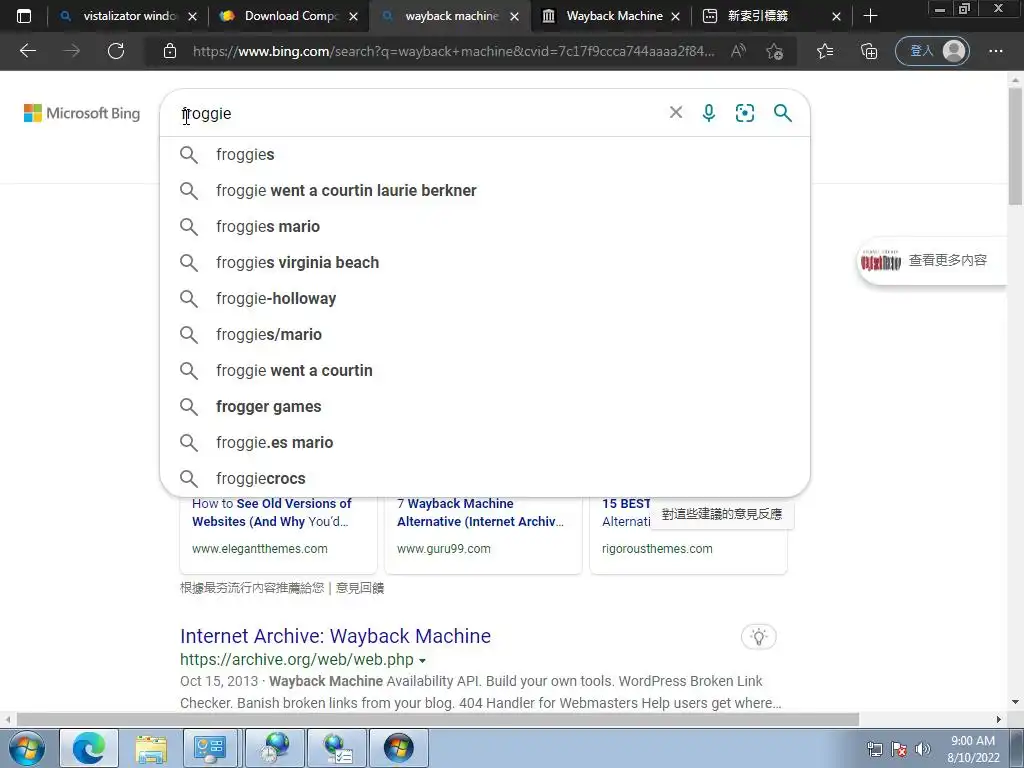
Task: Click the vertical scrollbar thumb
Action: click(x=1015, y=146)
